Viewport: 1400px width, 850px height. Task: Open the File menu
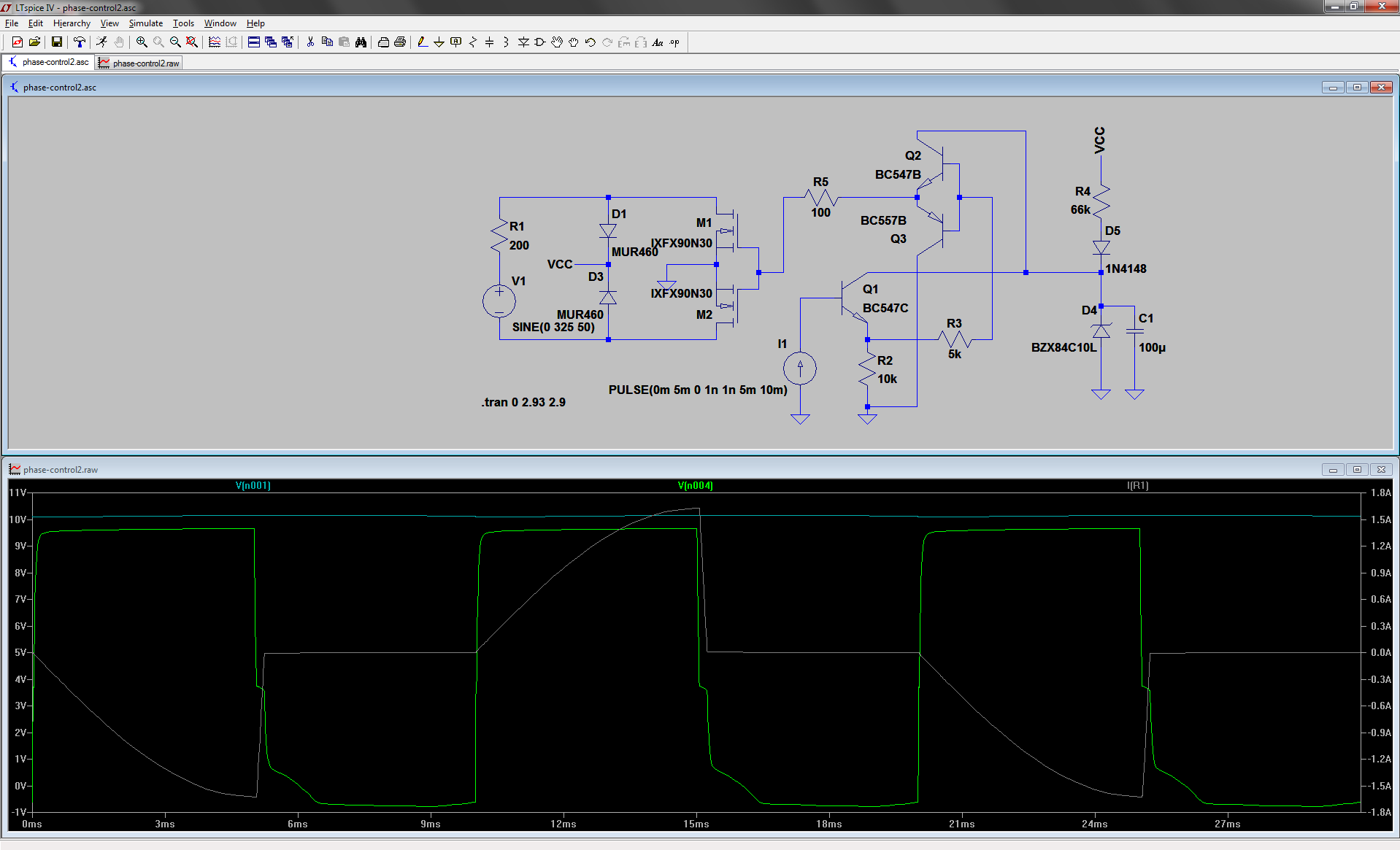[12, 23]
